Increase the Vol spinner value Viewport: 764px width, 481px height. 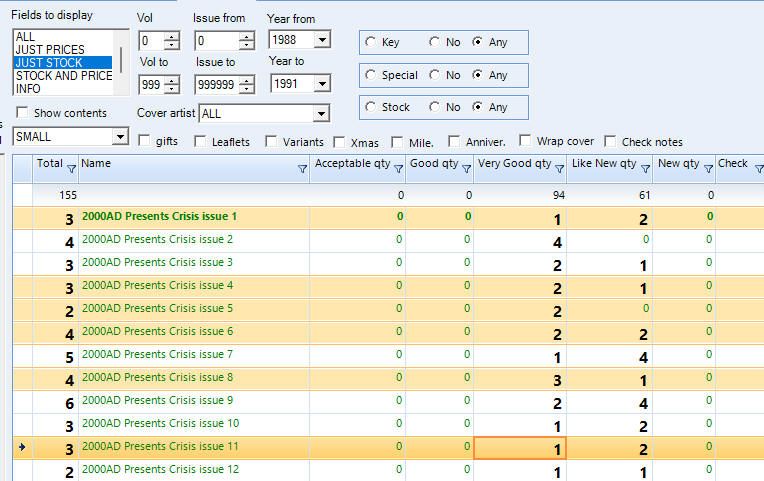coord(172,37)
